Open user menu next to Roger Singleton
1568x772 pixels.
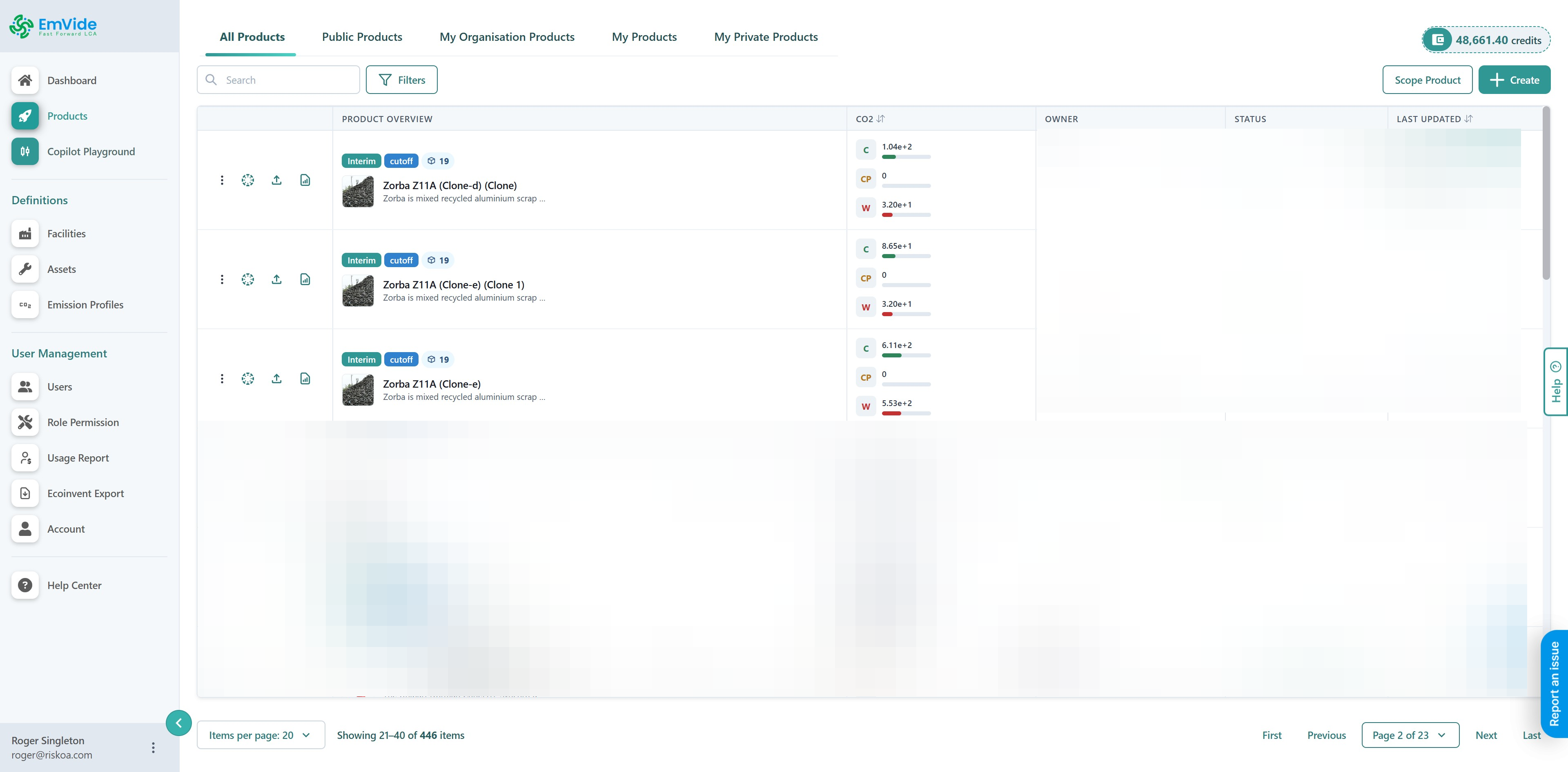pyautogui.click(x=153, y=747)
